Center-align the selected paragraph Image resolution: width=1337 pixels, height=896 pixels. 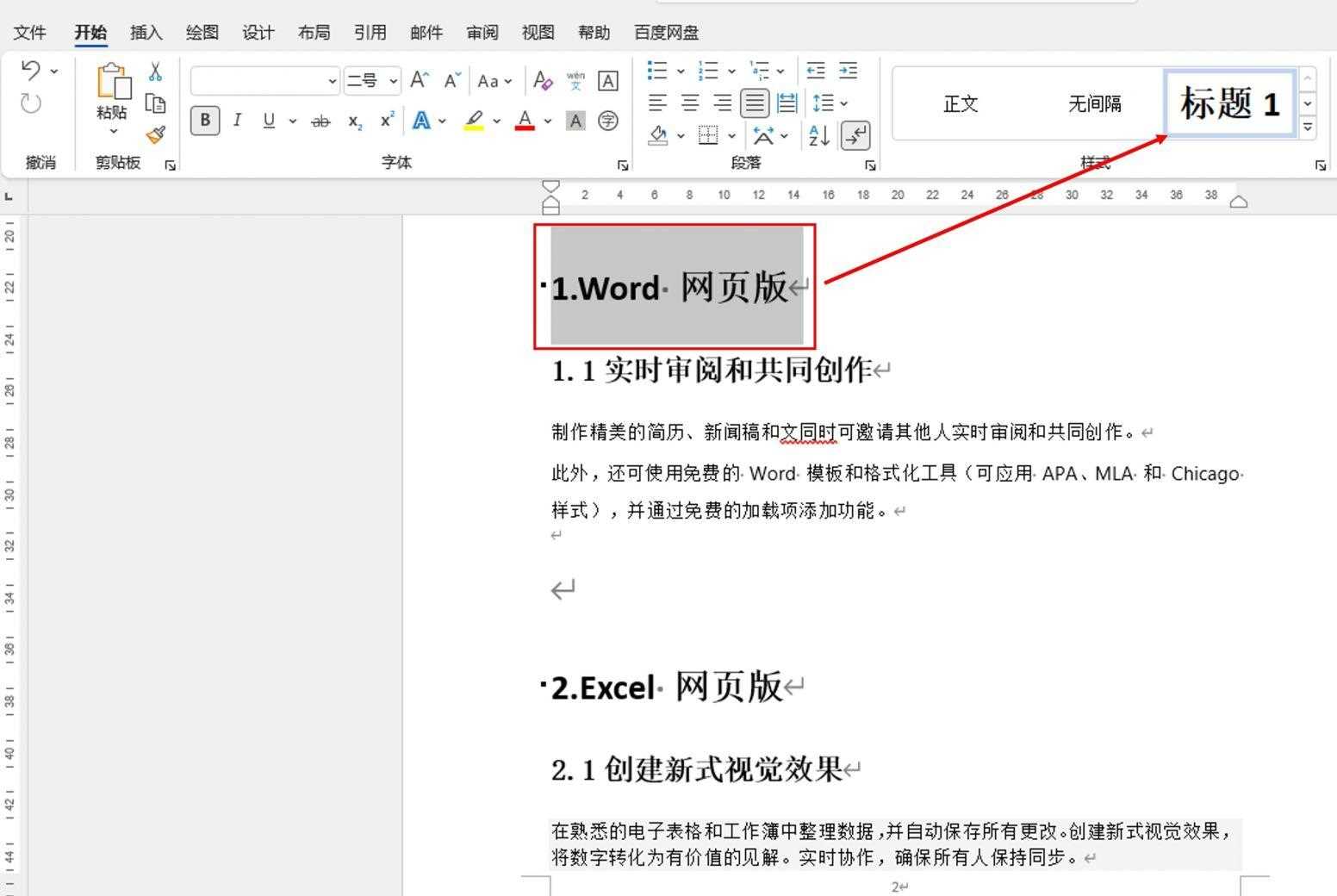click(x=690, y=103)
